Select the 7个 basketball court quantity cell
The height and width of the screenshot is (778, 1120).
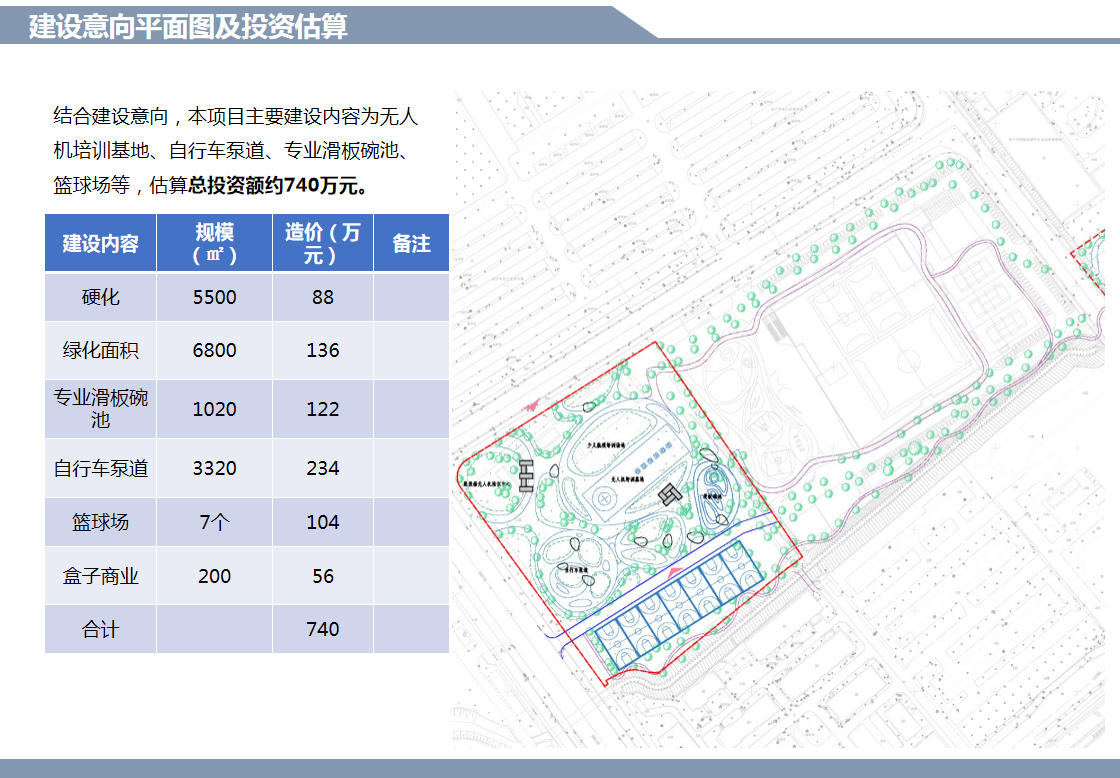coord(214,522)
